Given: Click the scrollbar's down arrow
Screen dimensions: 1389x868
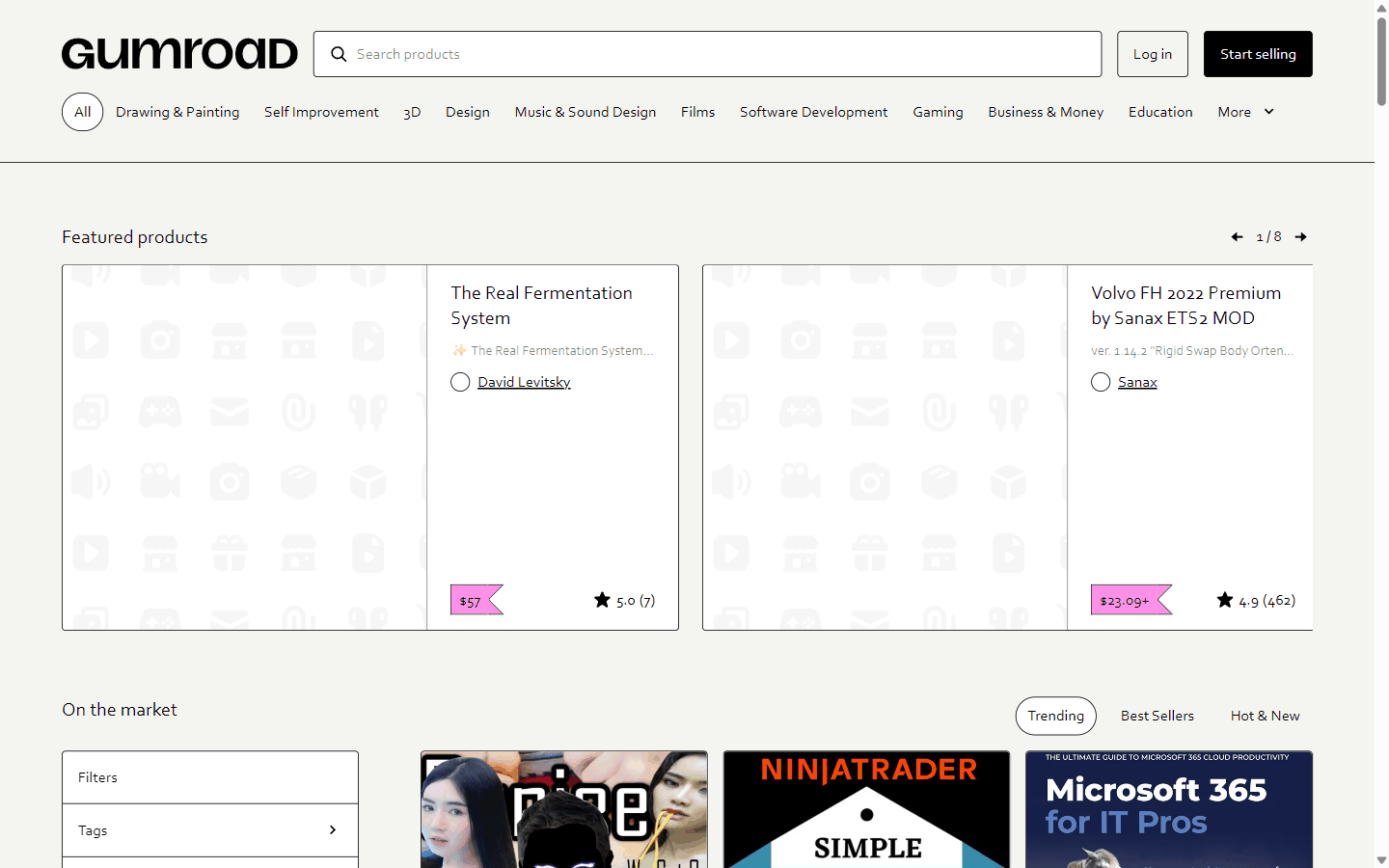Looking at the screenshot, I should pos(1381,860).
